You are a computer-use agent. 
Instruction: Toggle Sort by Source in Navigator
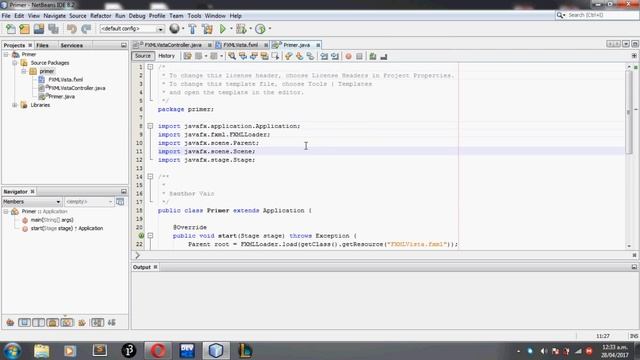[112, 323]
